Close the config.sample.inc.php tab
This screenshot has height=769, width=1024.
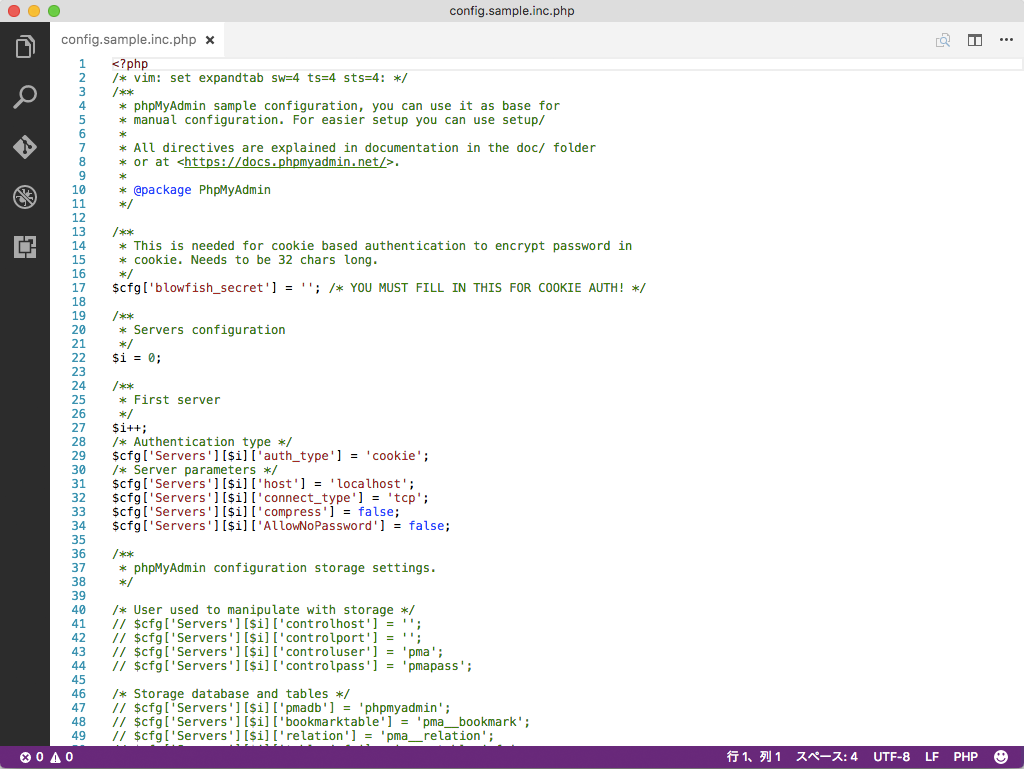[x=210, y=40]
